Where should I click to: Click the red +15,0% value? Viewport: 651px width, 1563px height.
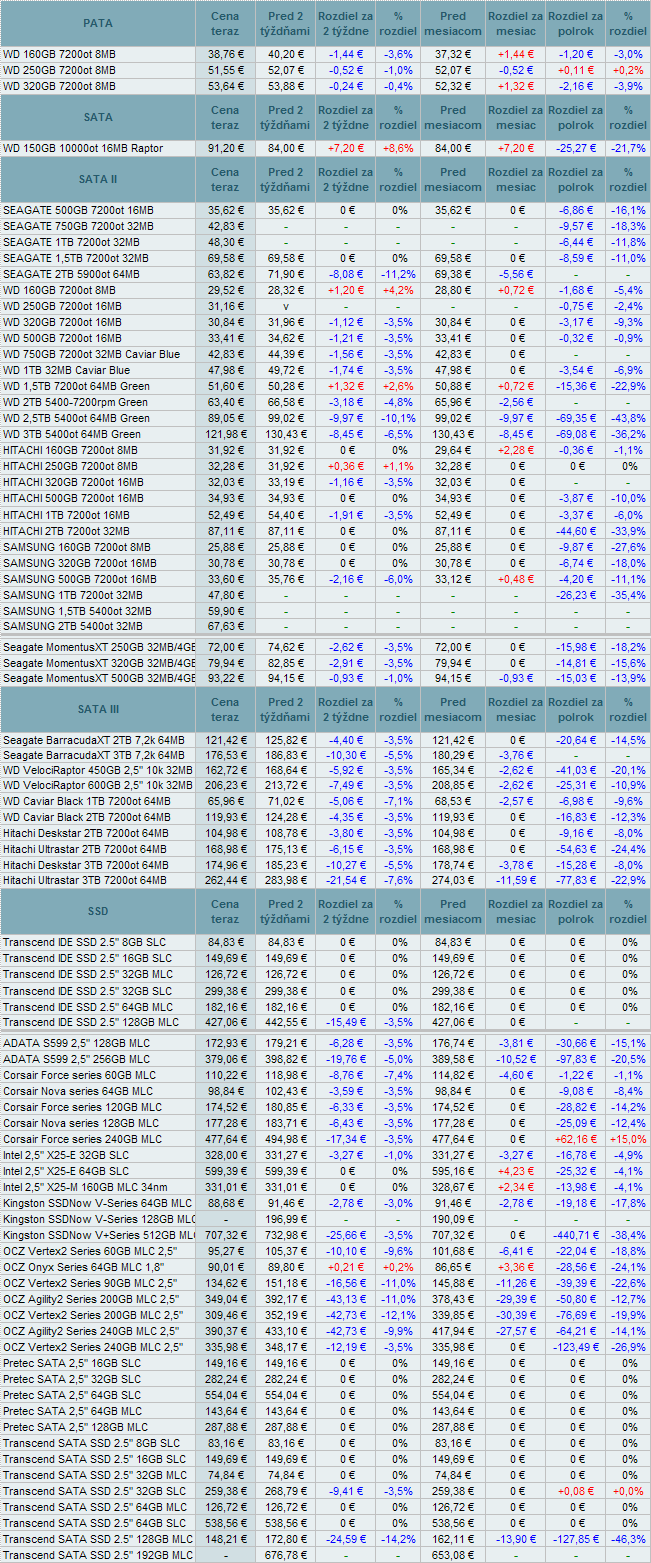(629, 1139)
